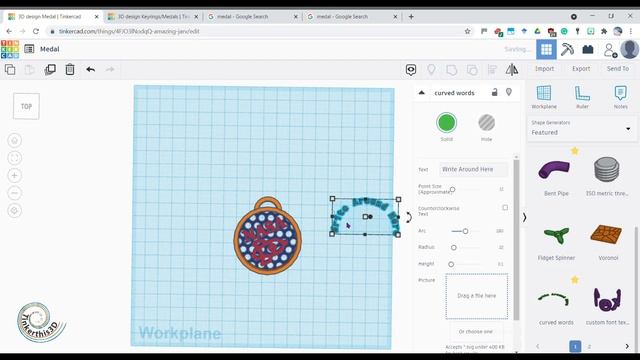Click Fit all in view button

(15, 158)
